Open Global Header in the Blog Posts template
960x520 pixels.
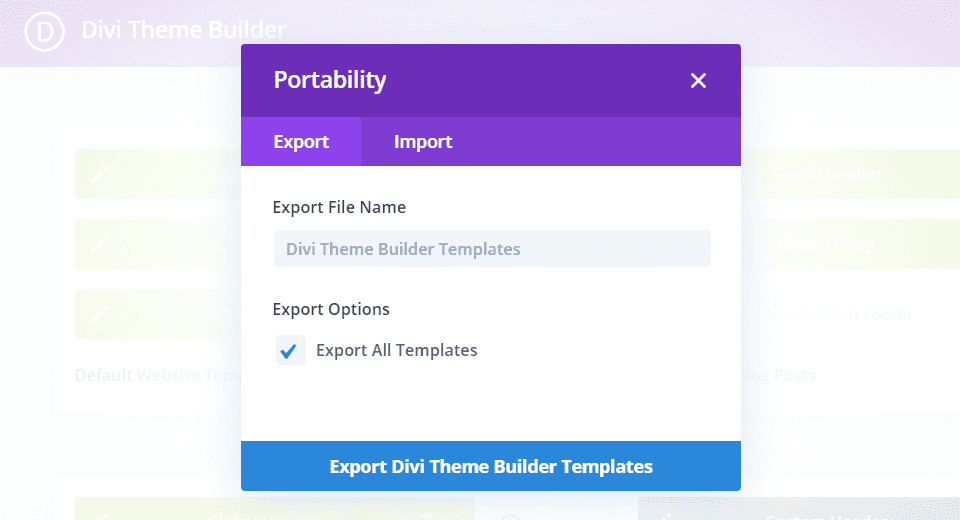[x=826, y=175]
